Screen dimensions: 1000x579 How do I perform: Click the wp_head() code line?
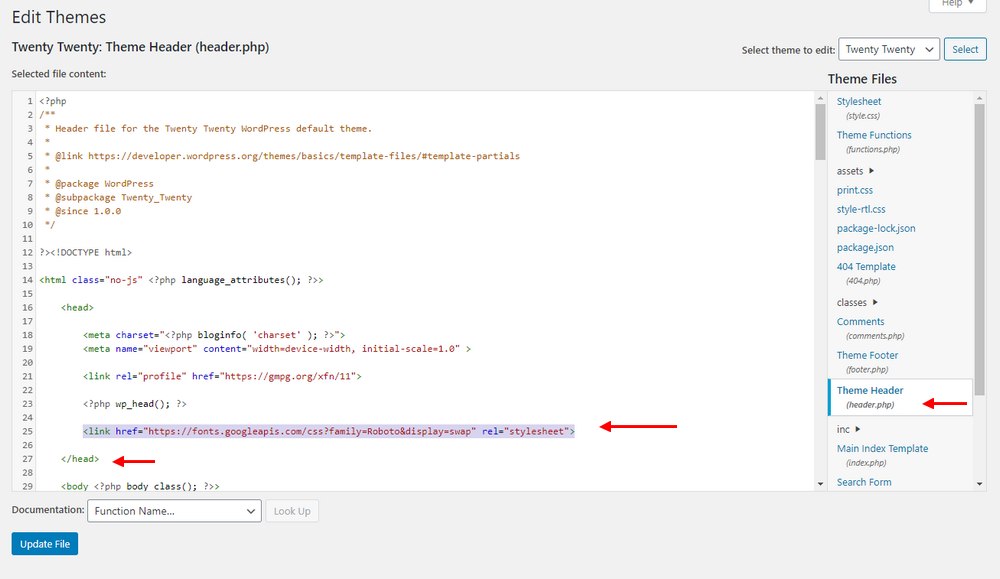(135, 404)
